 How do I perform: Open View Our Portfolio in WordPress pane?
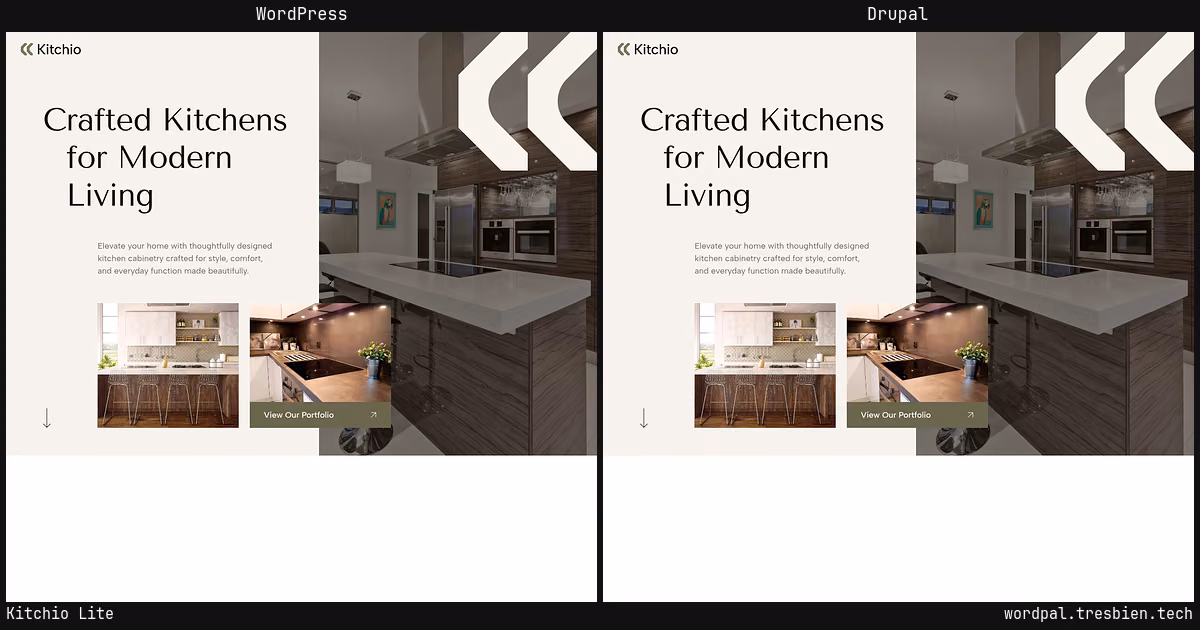(x=320, y=415)
